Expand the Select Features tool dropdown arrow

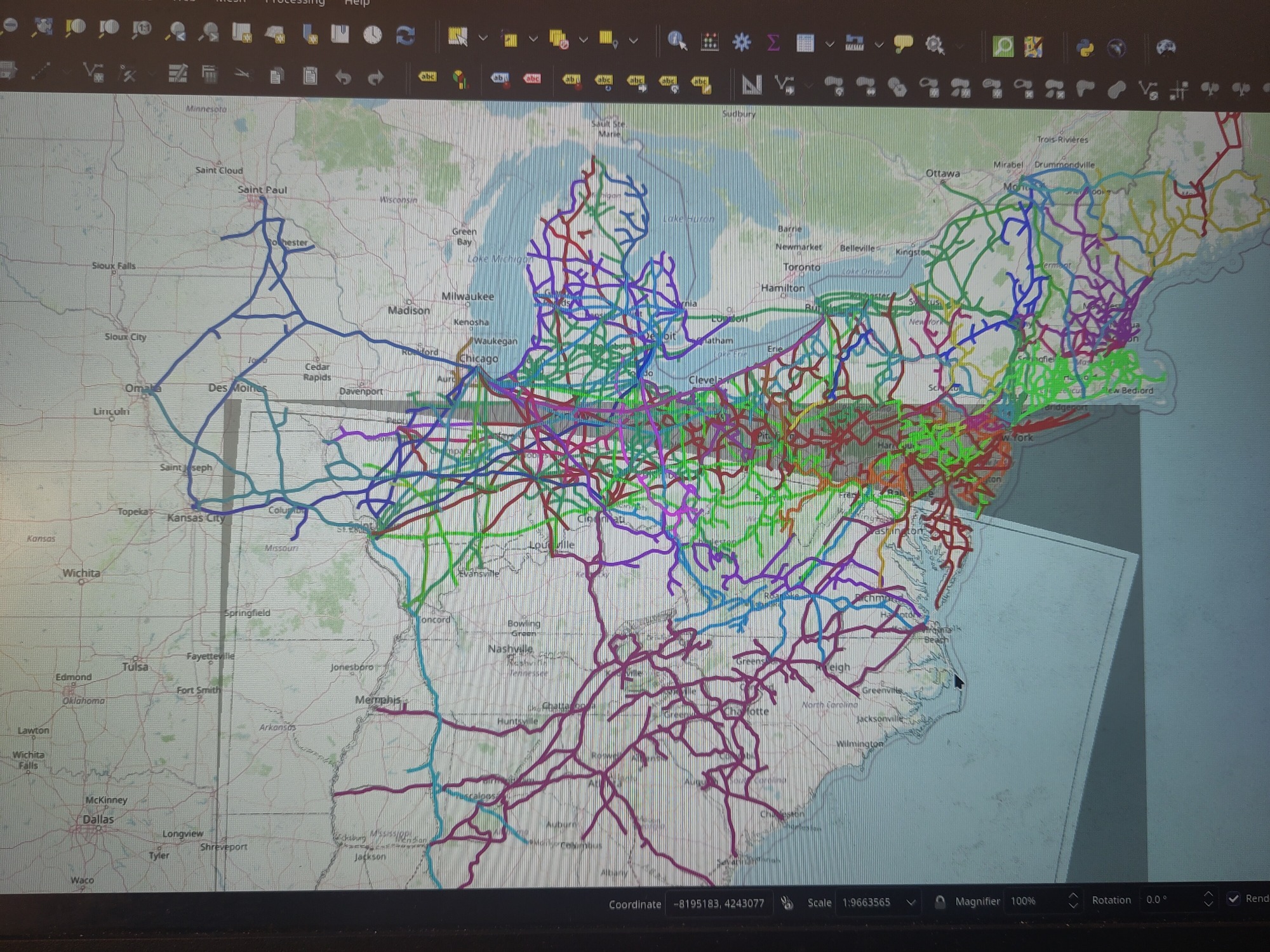point(483,38)
